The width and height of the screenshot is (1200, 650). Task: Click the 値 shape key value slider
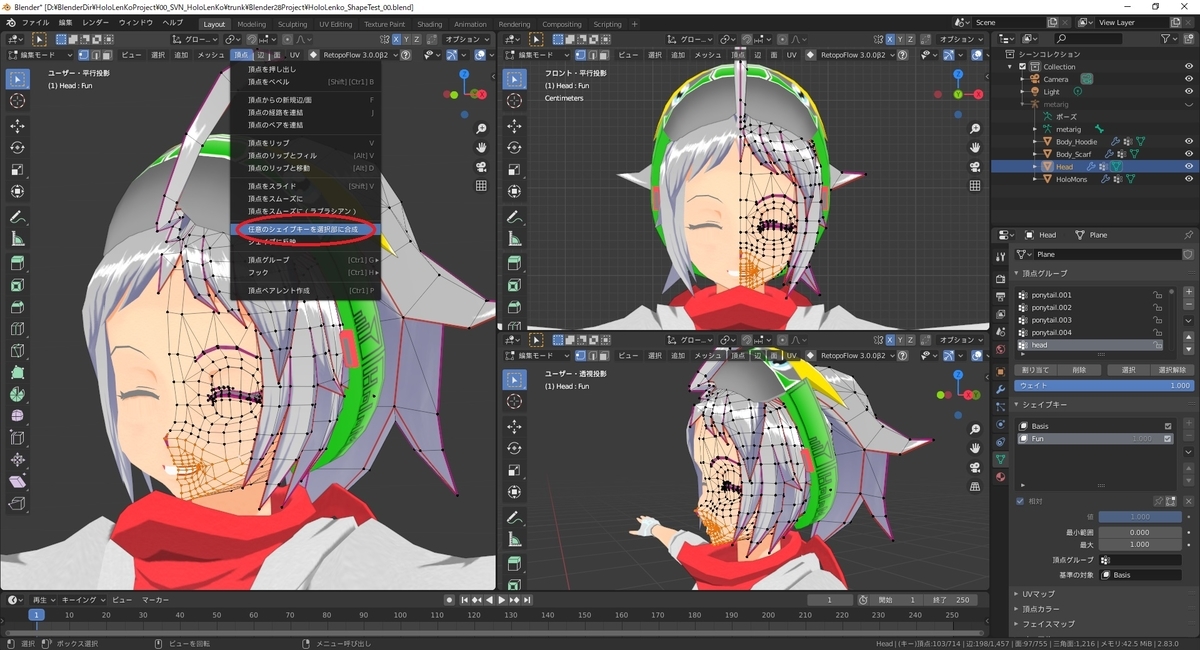pyautogui.click(x=1140, y=517)
